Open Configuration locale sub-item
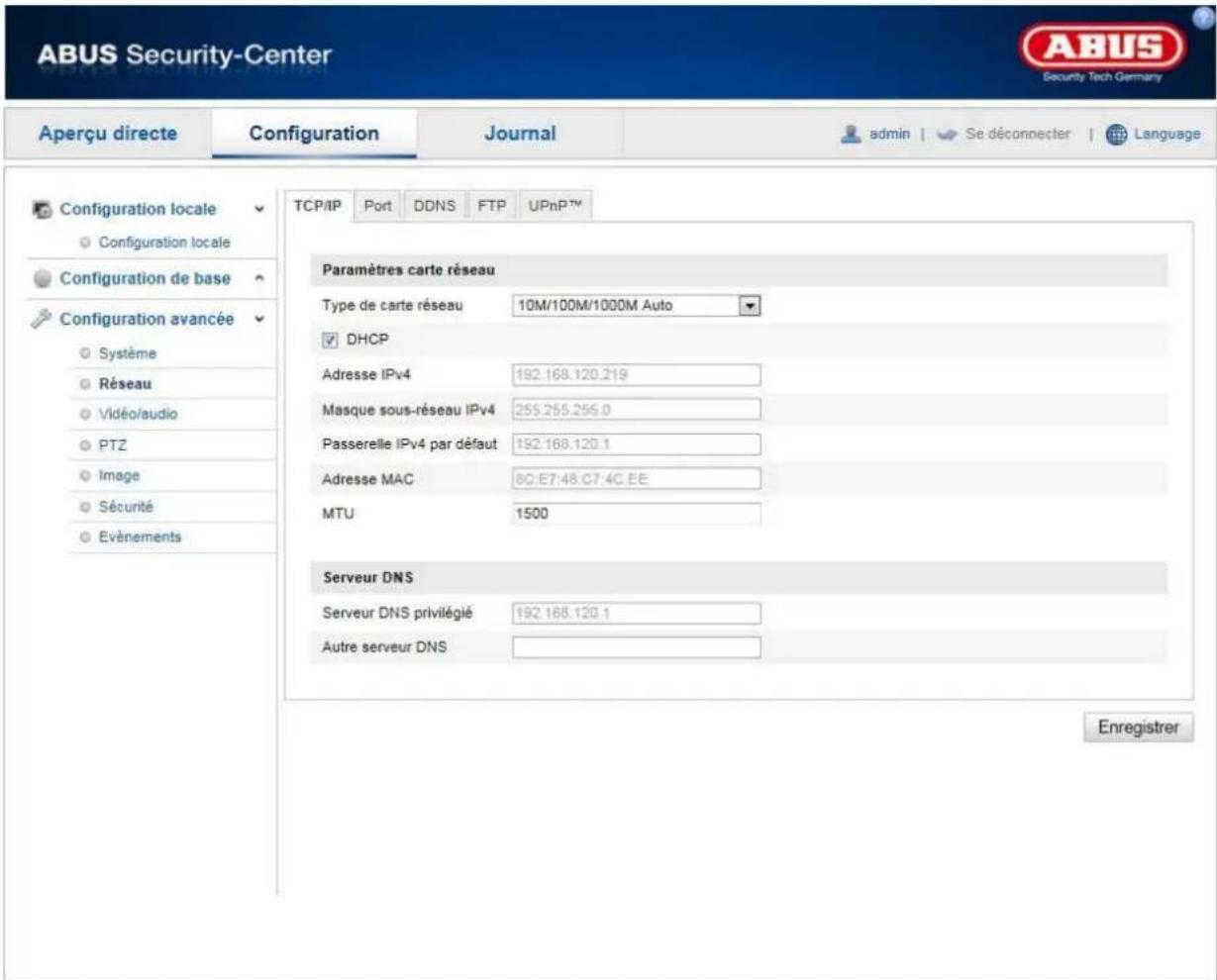Image resolution: width=1217 pixels, height=980 pixels. click(163, 243)
